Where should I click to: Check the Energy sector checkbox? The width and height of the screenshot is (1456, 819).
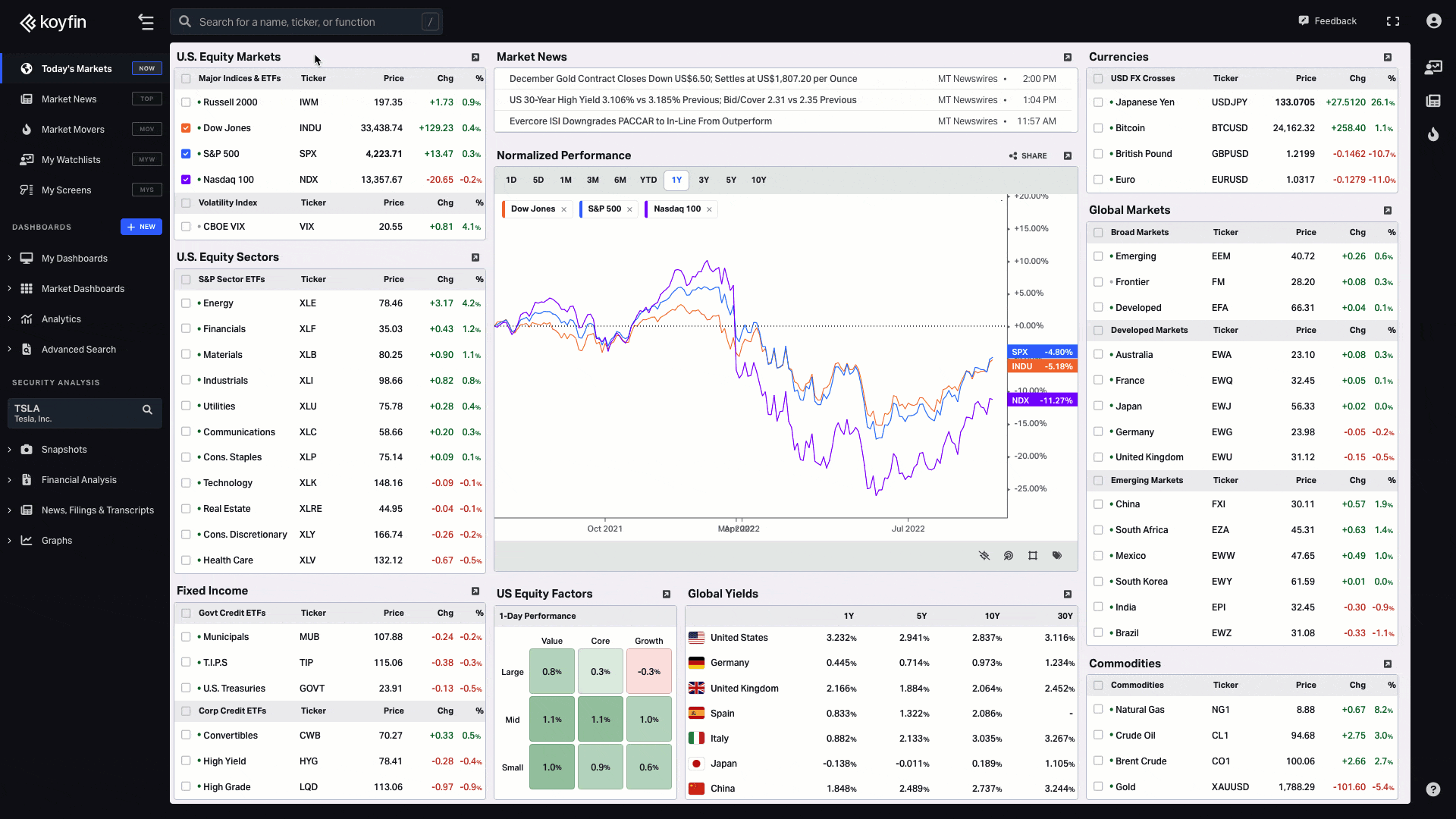coord(186,303)
